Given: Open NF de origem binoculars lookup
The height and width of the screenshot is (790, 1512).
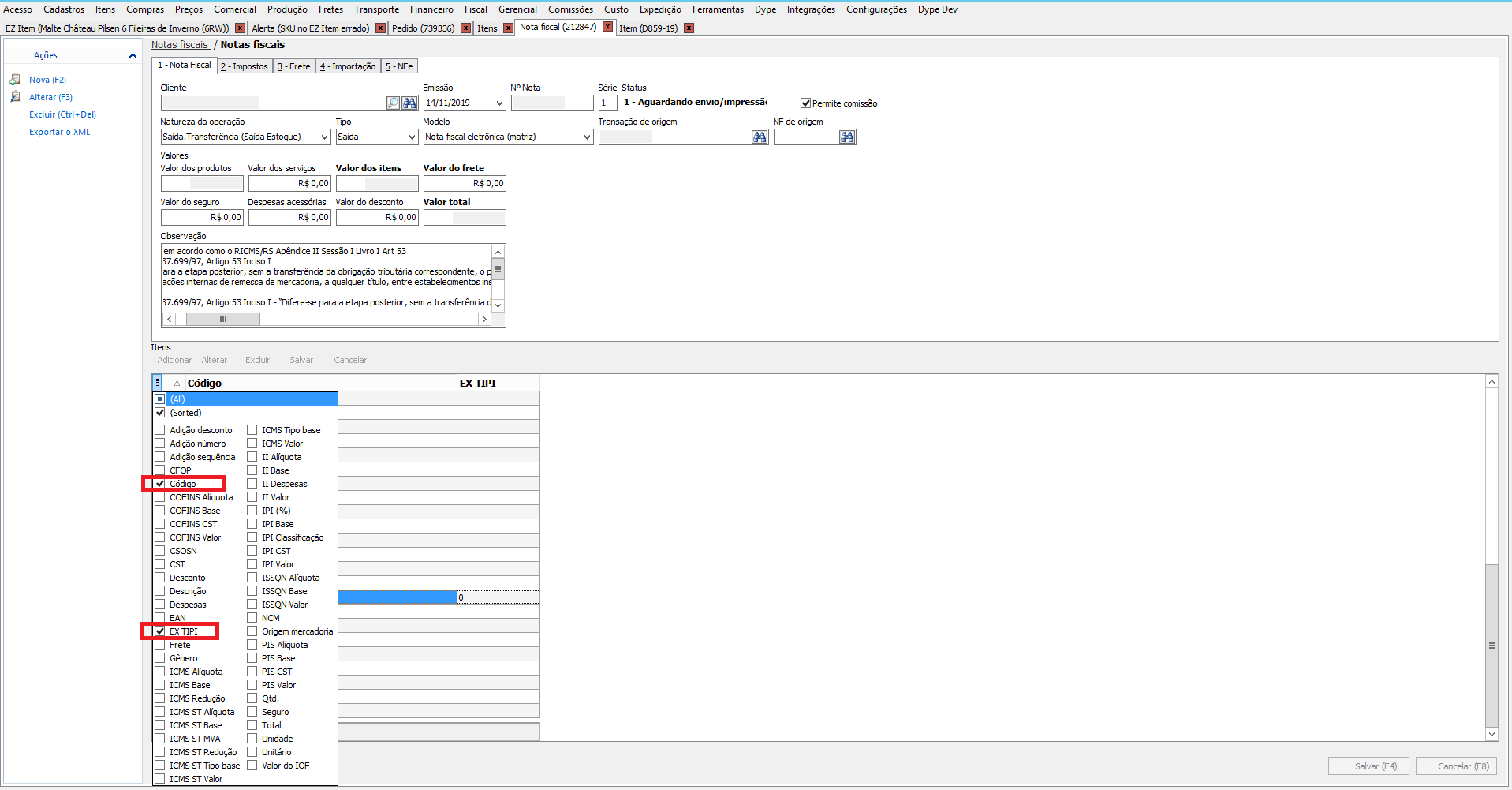Looking at the screenshot, I should 847,137.
